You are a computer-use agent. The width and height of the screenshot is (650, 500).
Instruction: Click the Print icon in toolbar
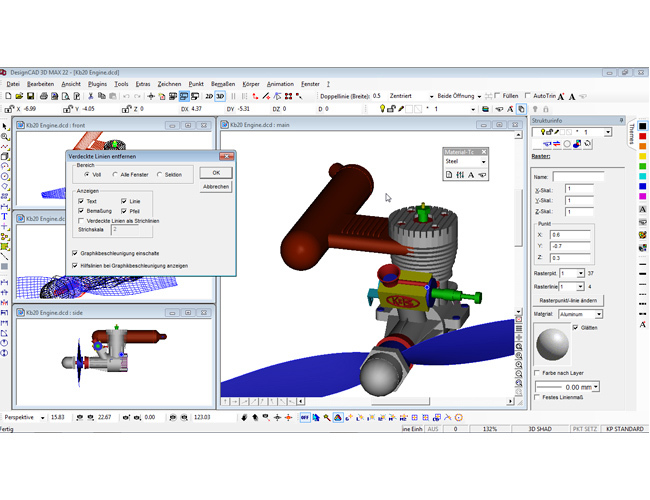[44, 96]
